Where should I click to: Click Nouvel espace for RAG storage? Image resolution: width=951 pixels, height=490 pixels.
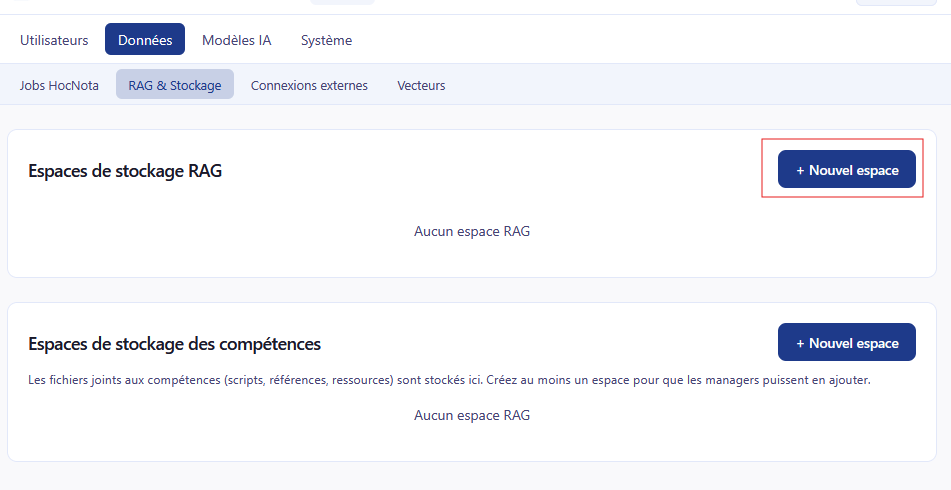pyautogui.click(x=847, y=169)
